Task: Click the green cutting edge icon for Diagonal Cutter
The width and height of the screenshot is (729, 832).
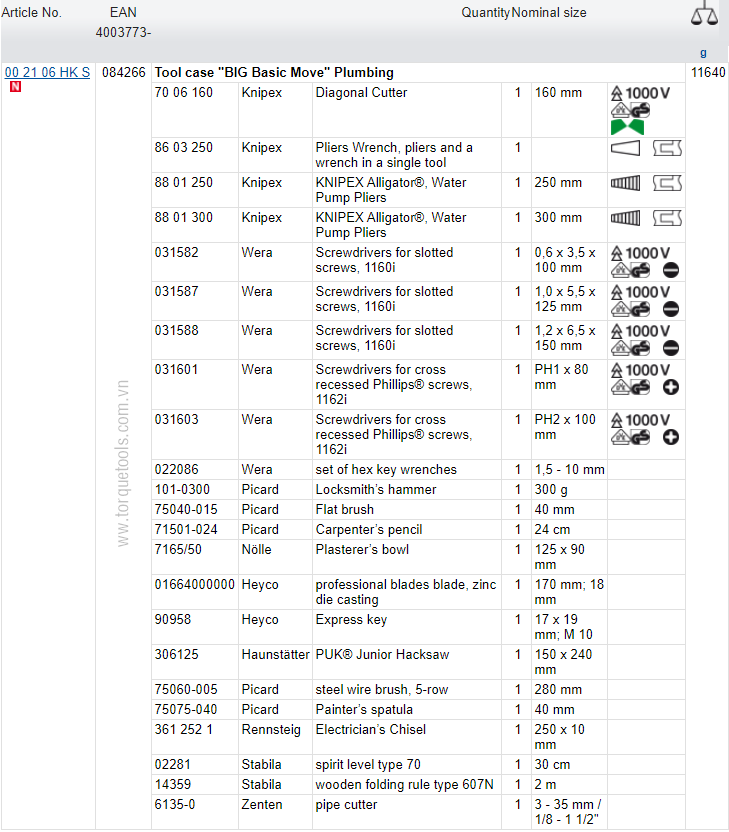Action: click(627, 127)
